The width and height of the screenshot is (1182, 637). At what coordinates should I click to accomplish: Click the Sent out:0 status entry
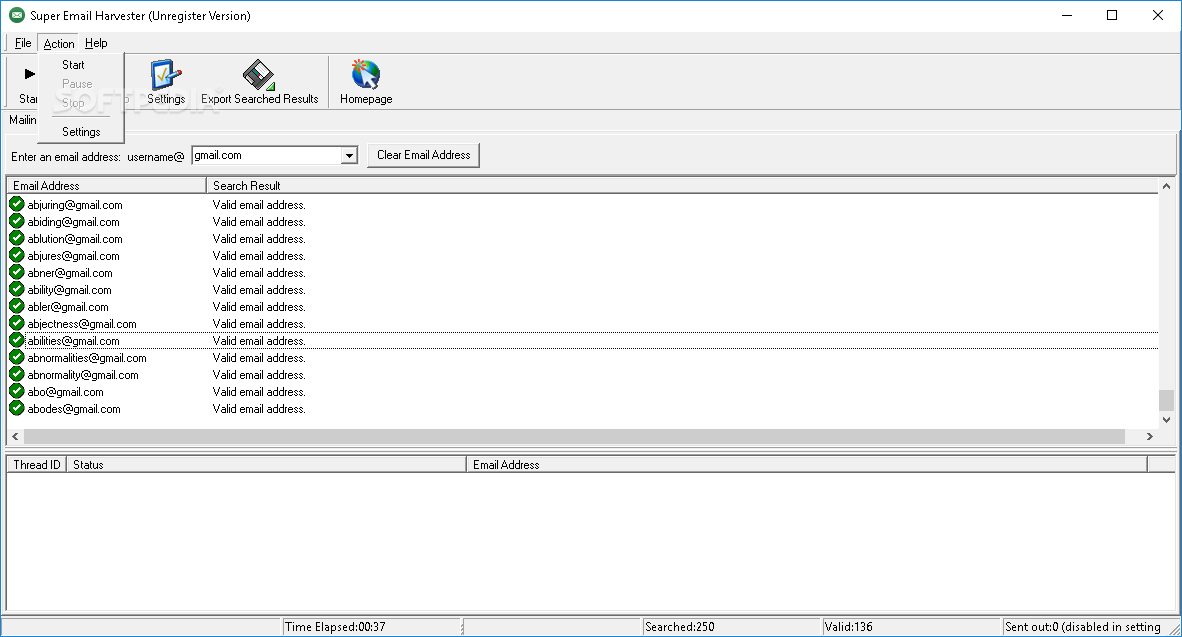pos(1086,626)
